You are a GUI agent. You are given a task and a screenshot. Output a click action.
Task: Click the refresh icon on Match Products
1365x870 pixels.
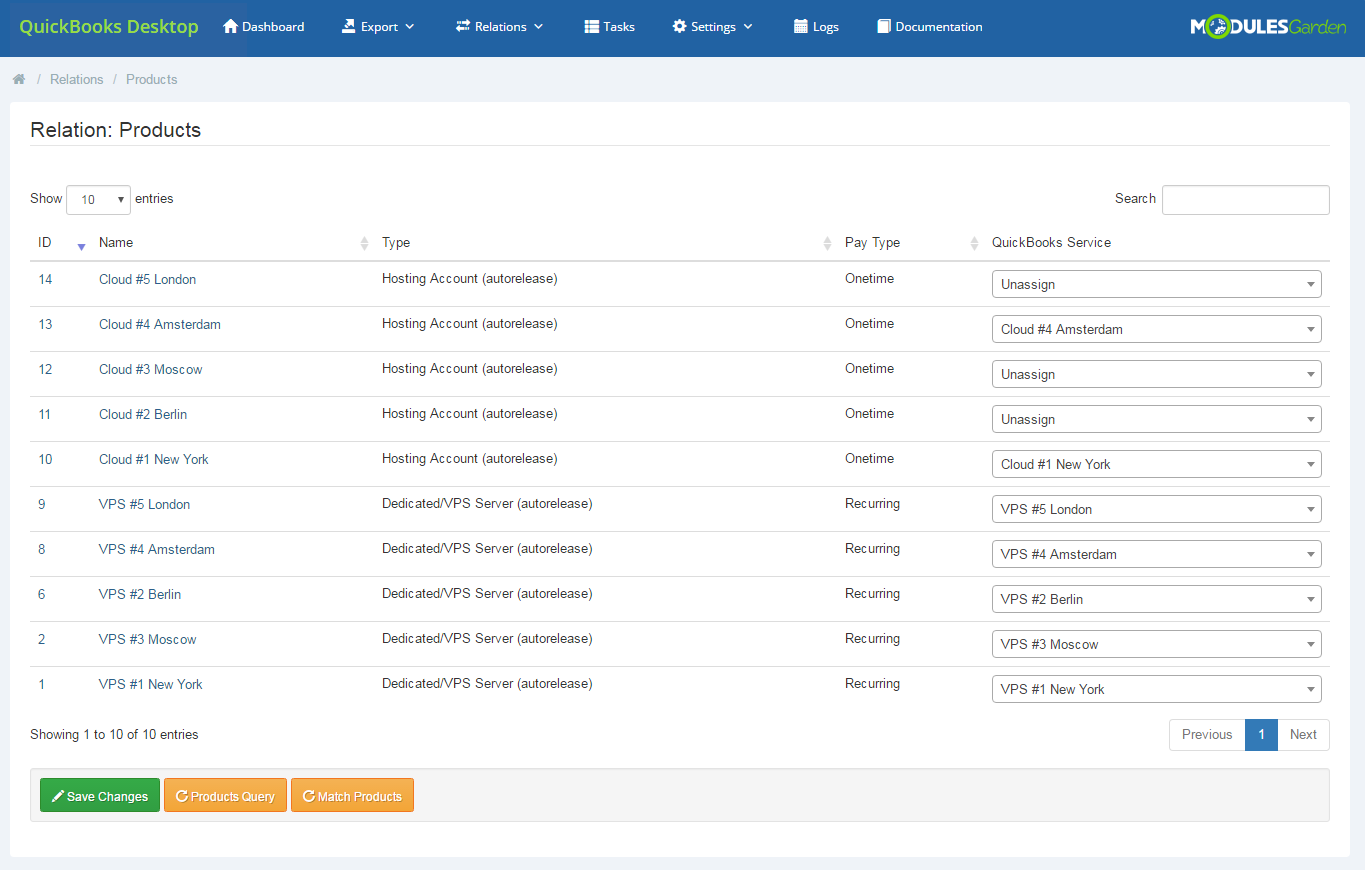309,795
